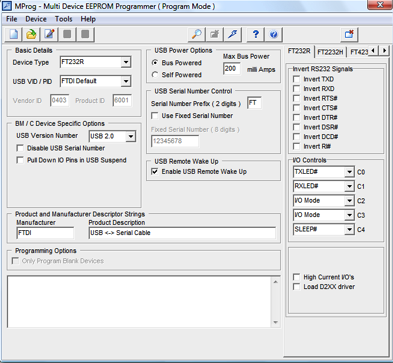Select the Self Powered radio button
The width and height of the screenshot is (393, 363).
[155, 75]
